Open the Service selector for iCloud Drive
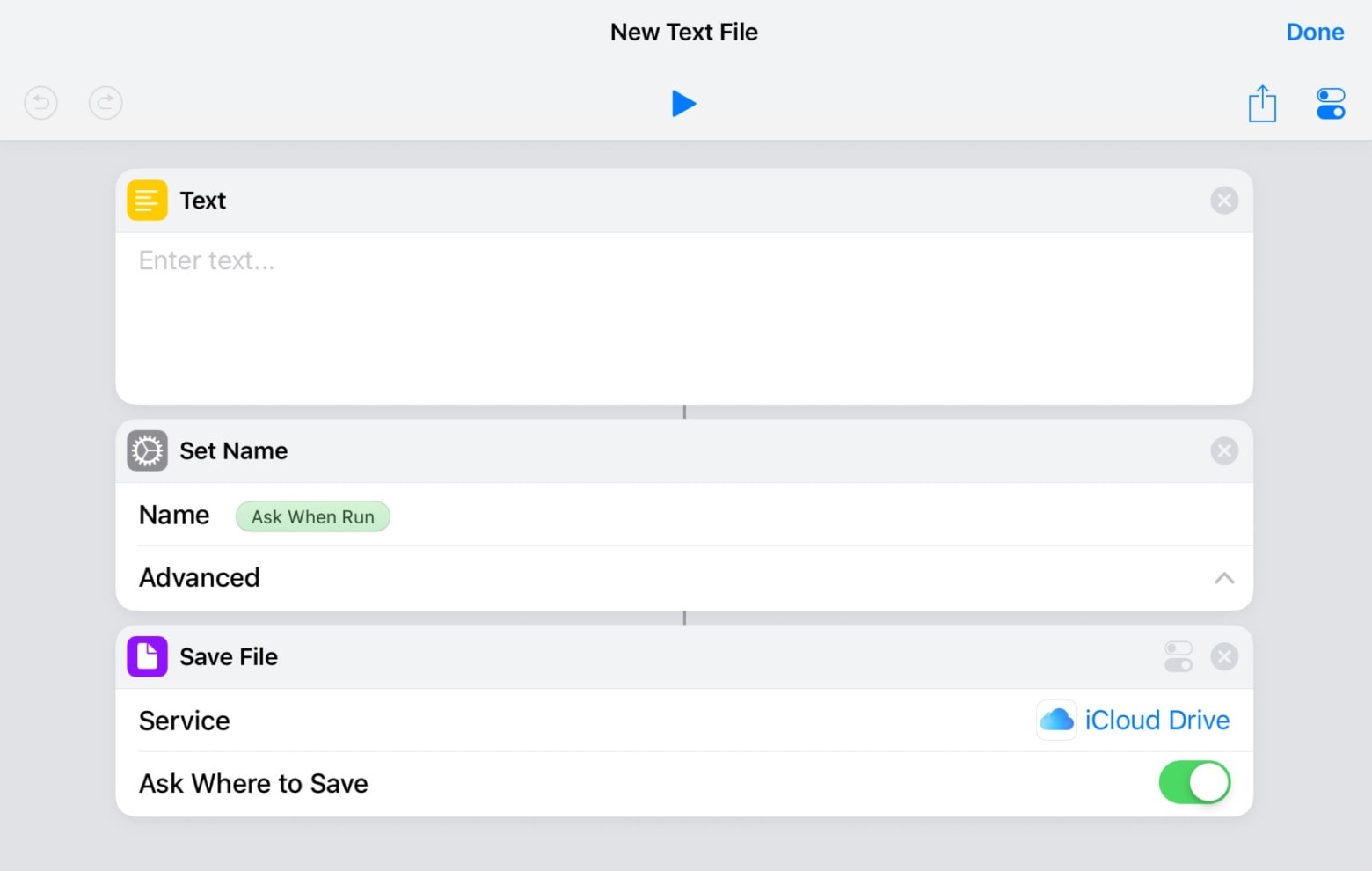This screenshot has height=871, width=1372. point(1157,720)
